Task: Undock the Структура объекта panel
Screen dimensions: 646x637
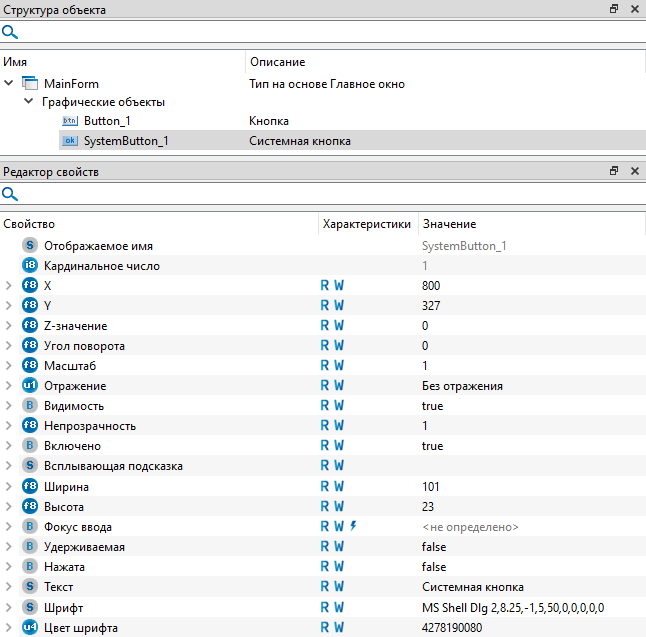Action: (x=614, y=9)
